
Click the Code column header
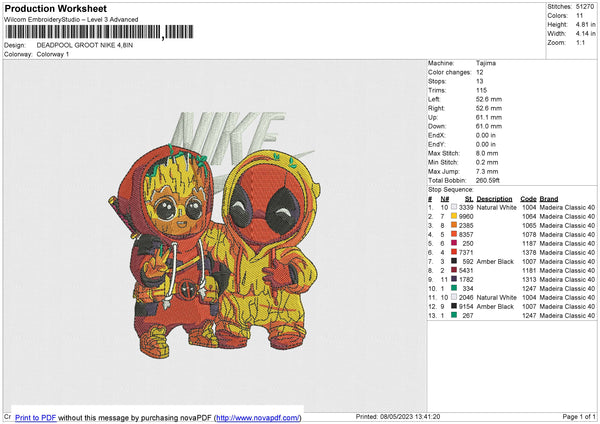528,199
